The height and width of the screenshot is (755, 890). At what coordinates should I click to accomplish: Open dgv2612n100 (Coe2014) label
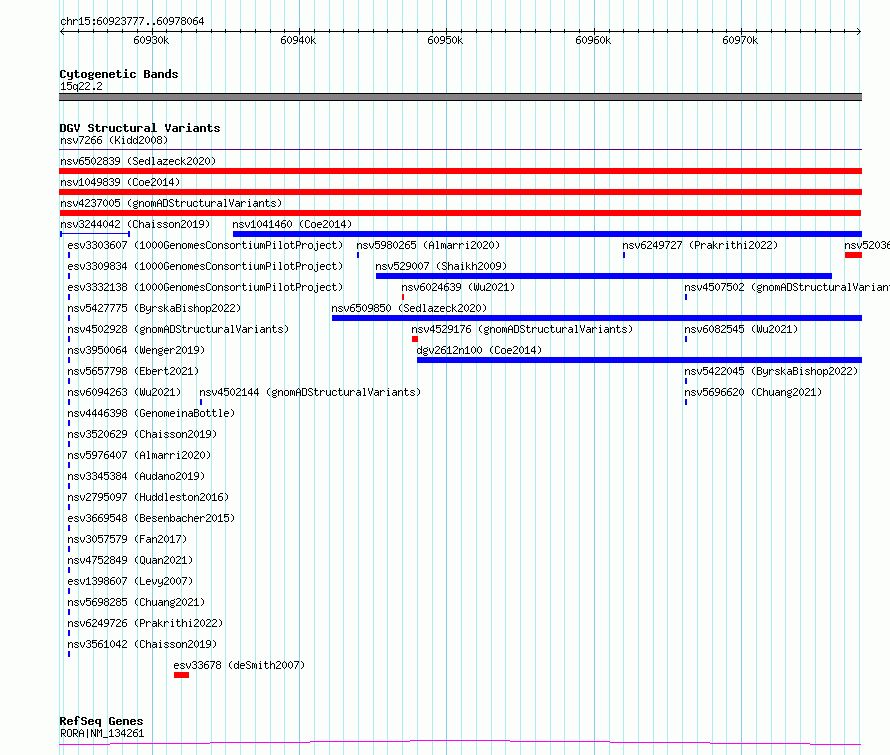tap(479, 350)
